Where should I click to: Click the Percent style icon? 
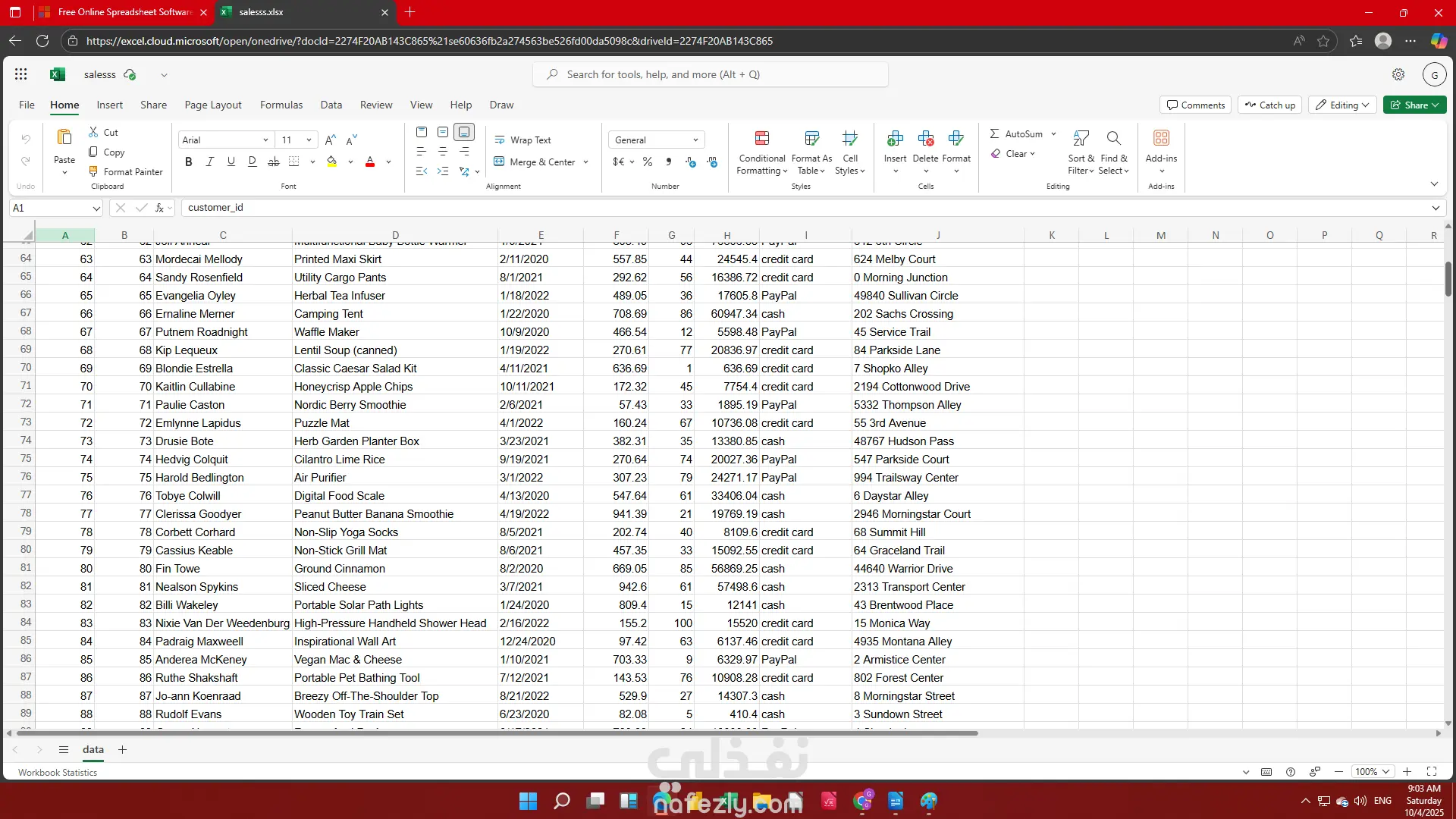[647, 162]
